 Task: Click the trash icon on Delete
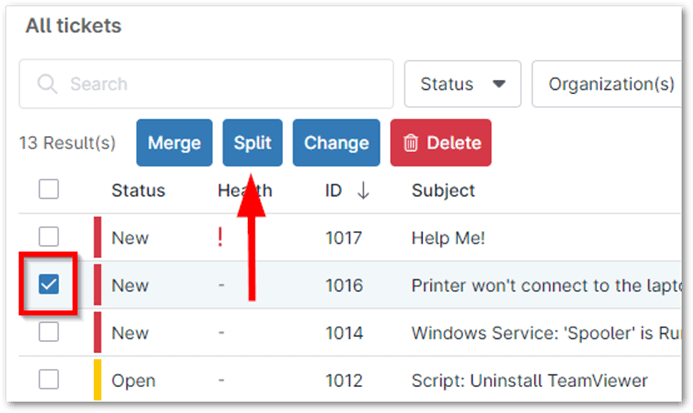pos(411,143)
